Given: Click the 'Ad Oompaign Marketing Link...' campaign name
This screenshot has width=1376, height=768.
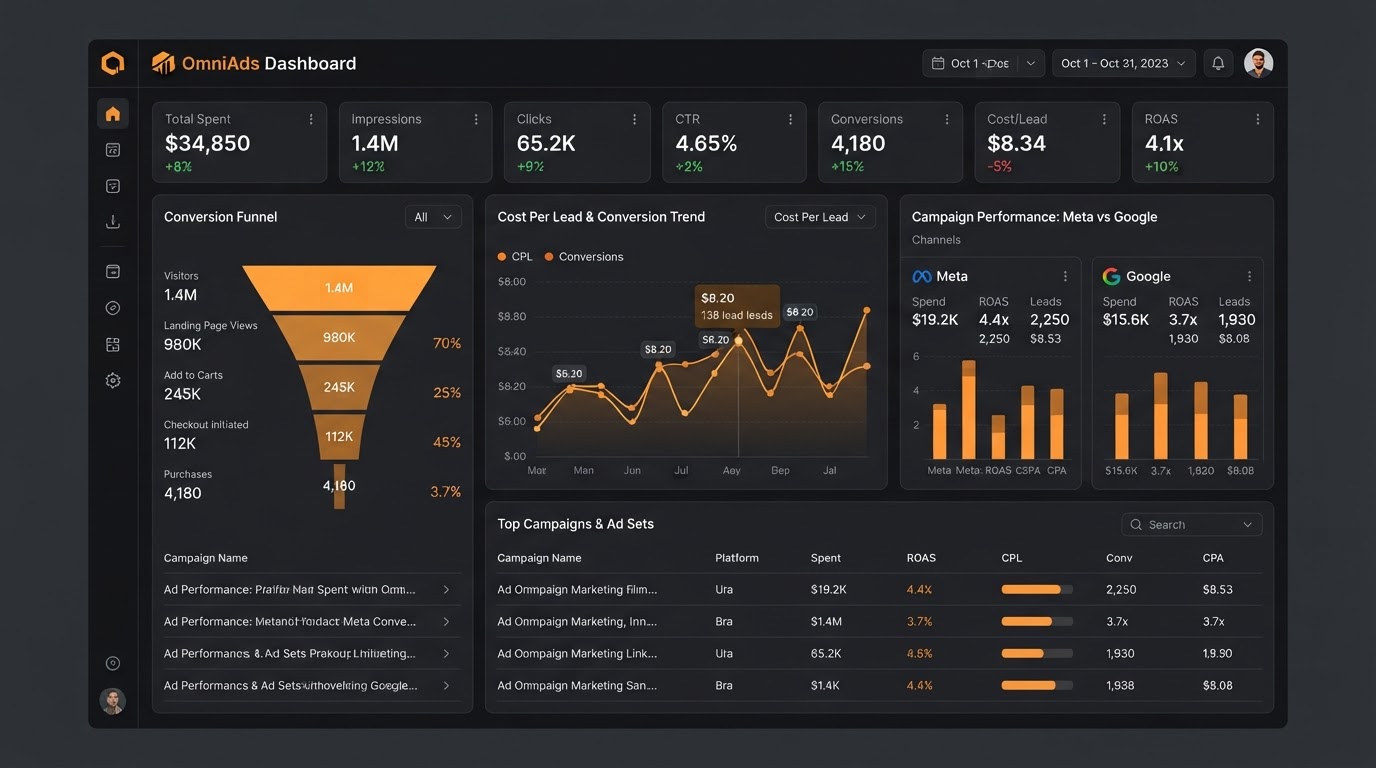Looking at the screenshot, I should pos(577,654).
